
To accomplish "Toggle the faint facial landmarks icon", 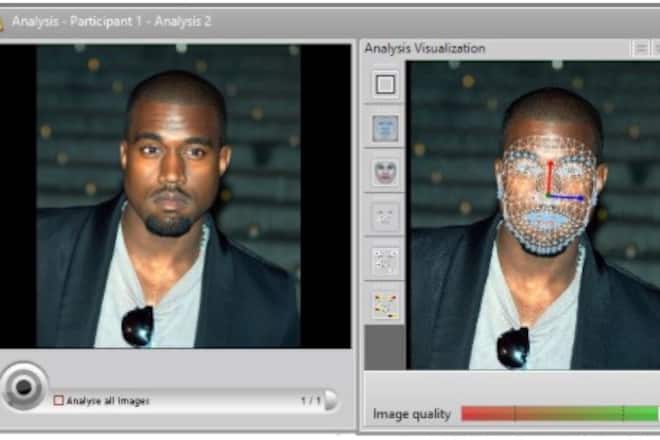I will [x=385, y=217].
